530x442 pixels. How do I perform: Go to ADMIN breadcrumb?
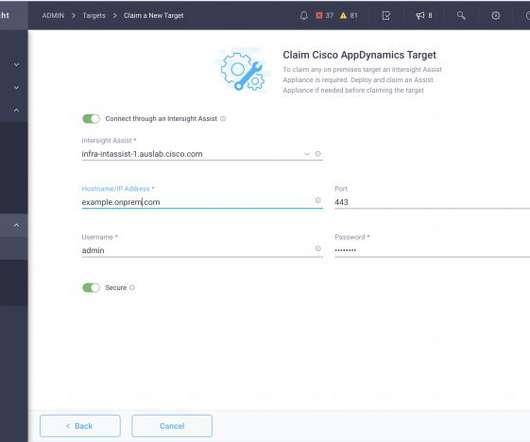point(53,16)
